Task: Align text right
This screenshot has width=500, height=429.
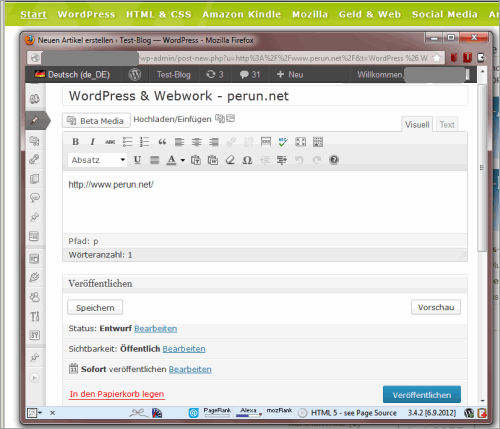Action: 214,142
